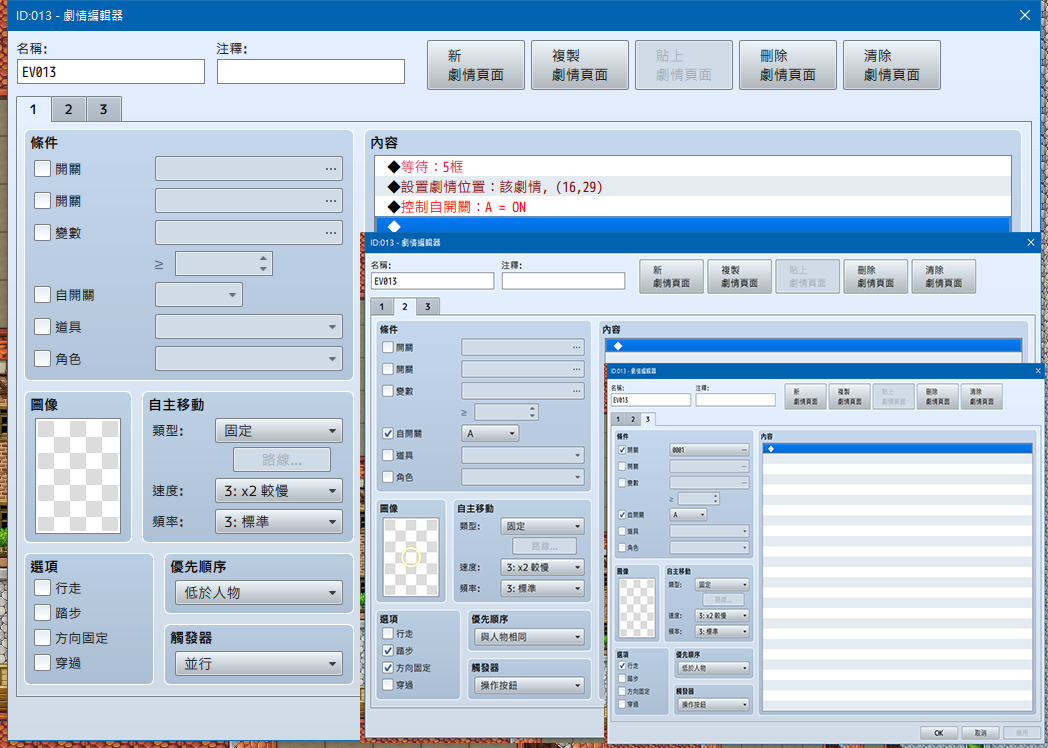This screenshot has height=748, width=1048.
Task: Open the 0001 switch selector field
Action: 709,450
